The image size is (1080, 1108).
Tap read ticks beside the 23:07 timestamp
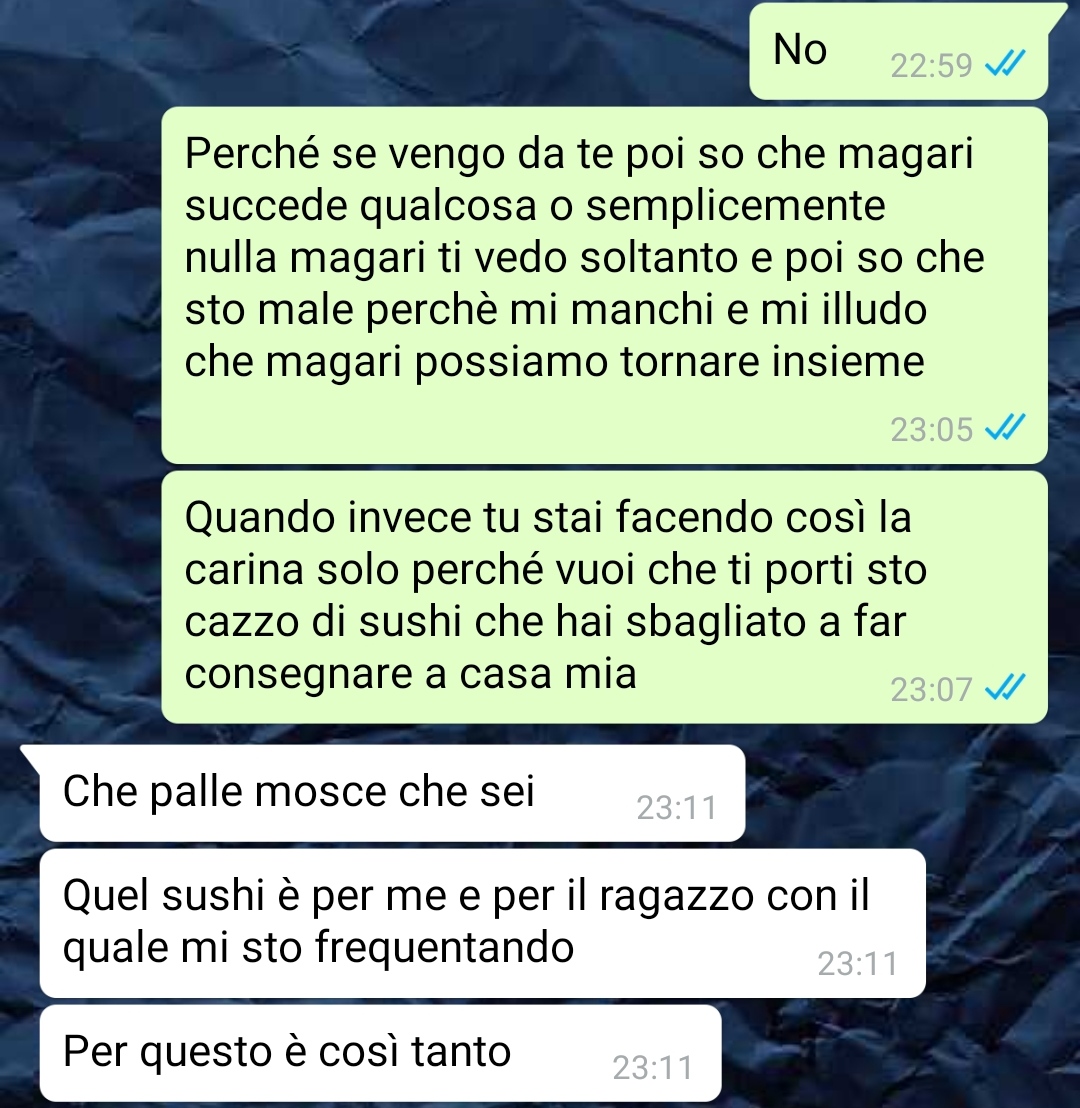[1004, 688]
